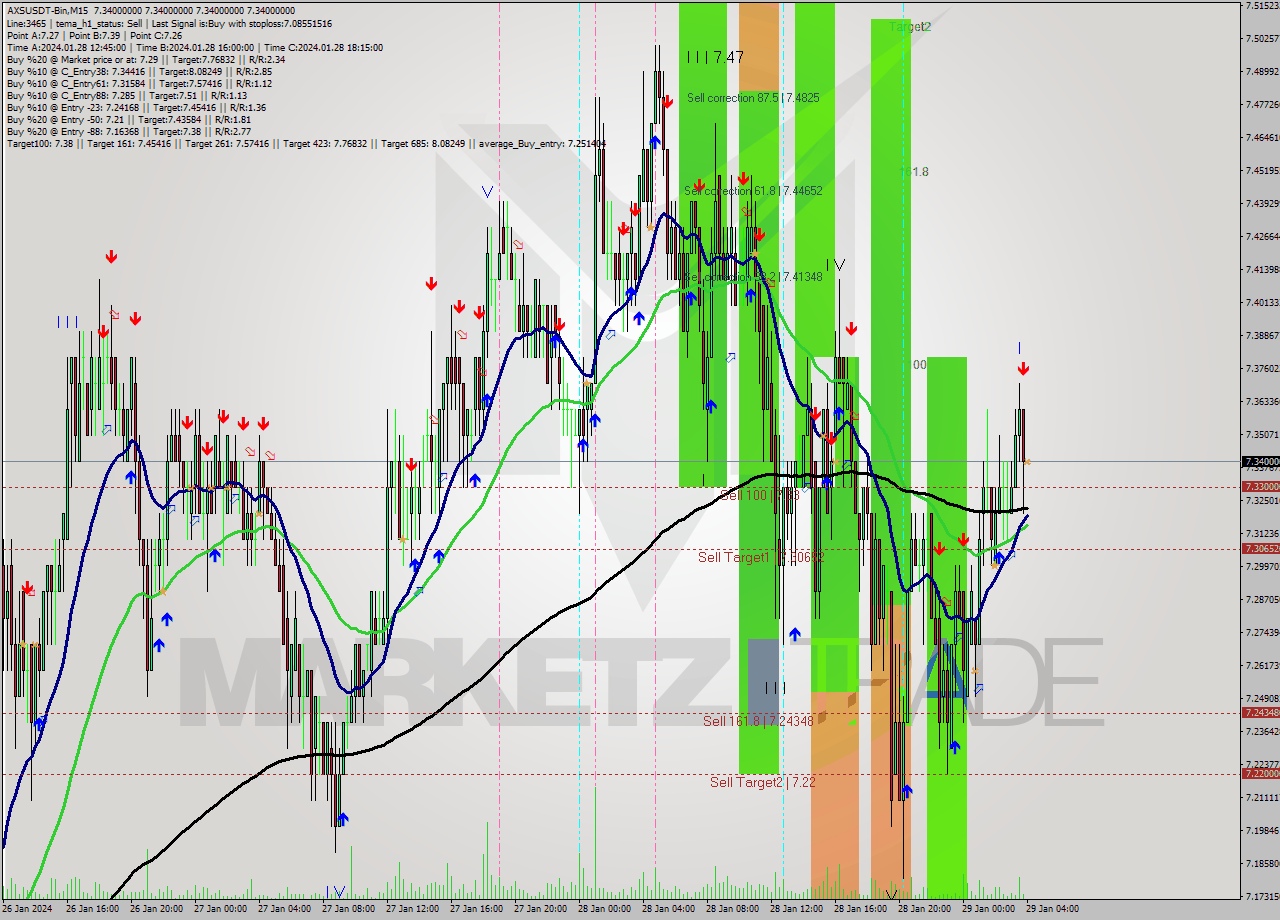The image size is (1280, 920).
Task: Click the 'I I I 7.47' wave label
Action: point(715,57)
